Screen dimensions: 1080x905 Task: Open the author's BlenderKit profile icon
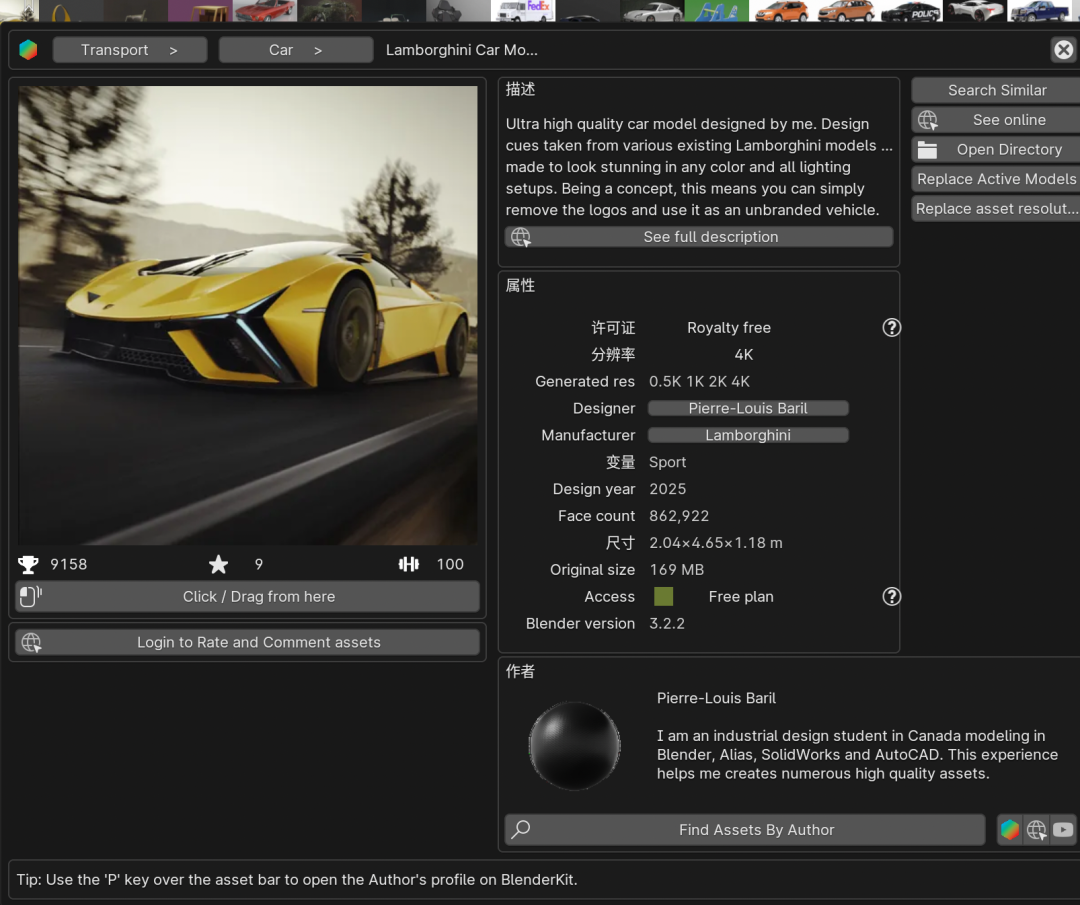click(1010, 830)
